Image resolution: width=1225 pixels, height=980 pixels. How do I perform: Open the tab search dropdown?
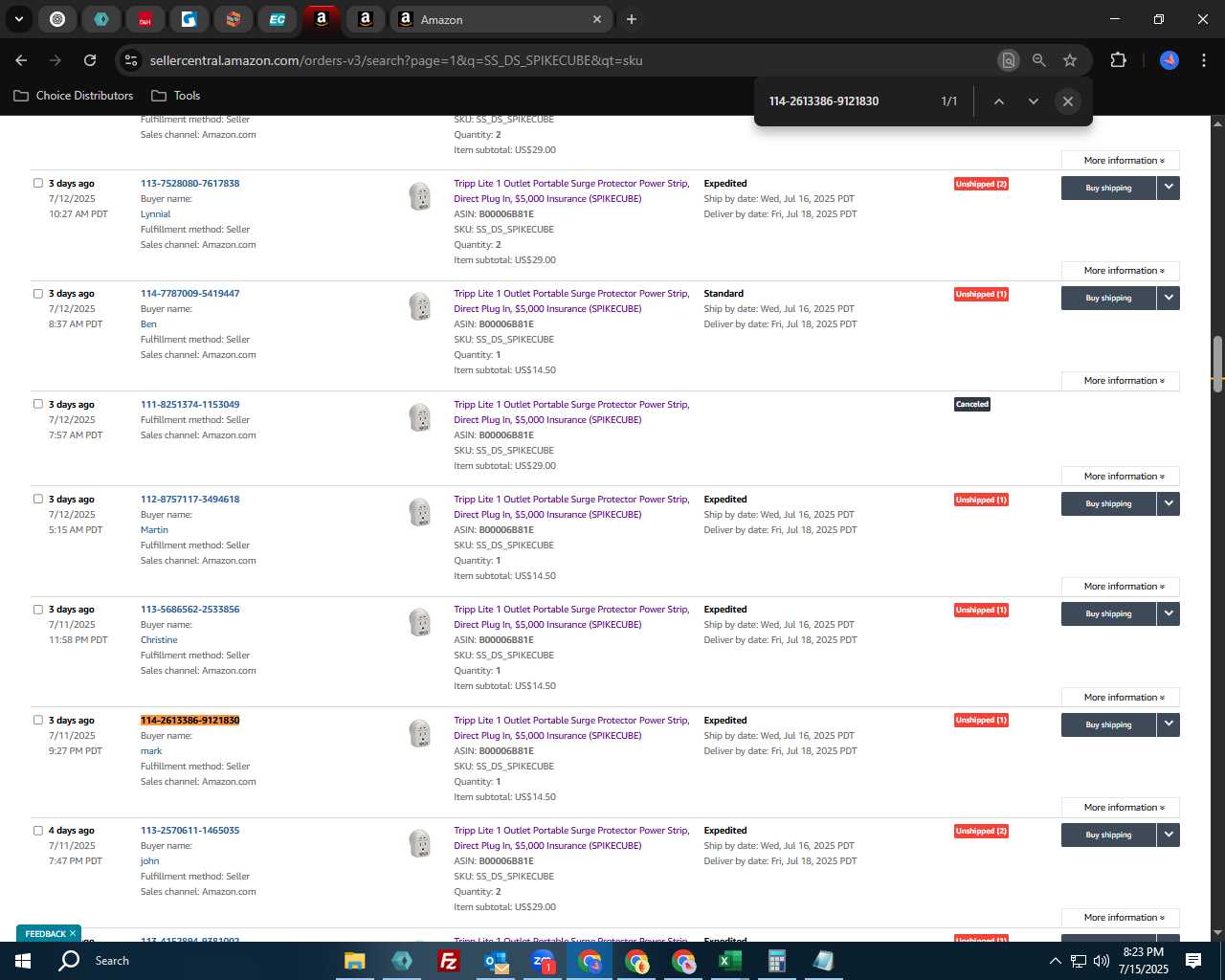18,19
